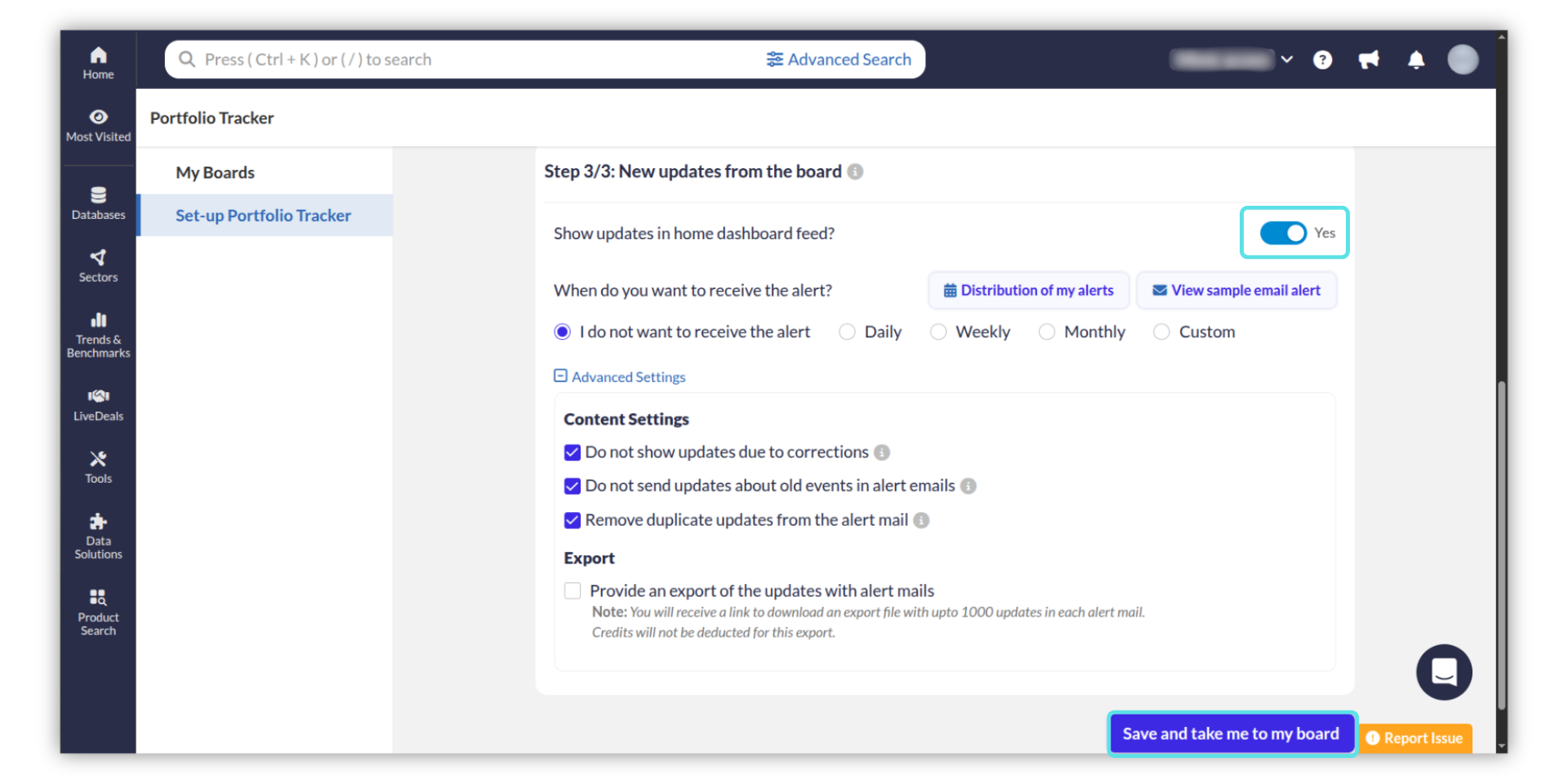Open the announcements megaphone icon
This screenshot has width=1568, height=784.
[x=1369, y=60]
